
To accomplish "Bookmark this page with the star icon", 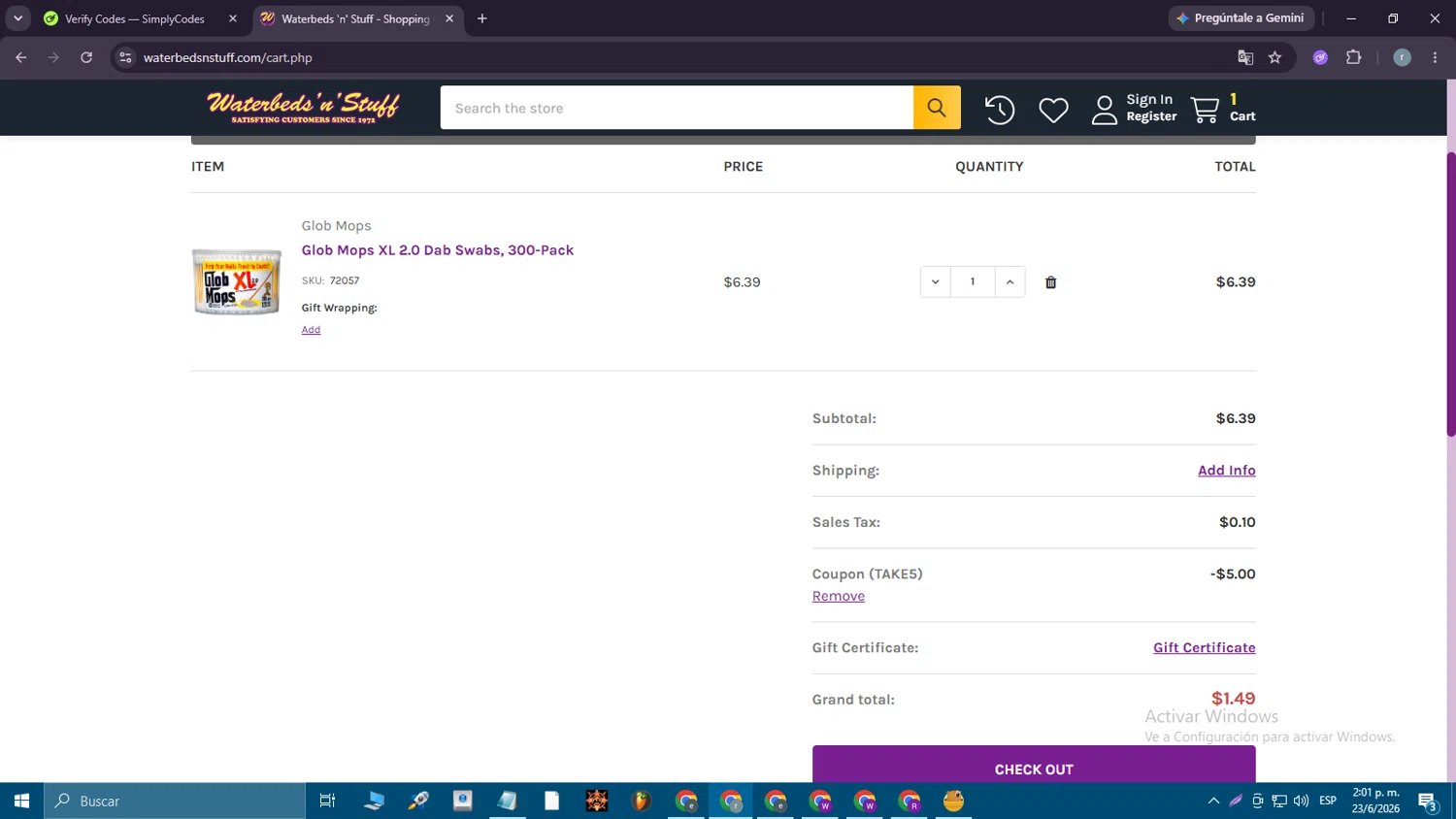I will [1275, 57].
